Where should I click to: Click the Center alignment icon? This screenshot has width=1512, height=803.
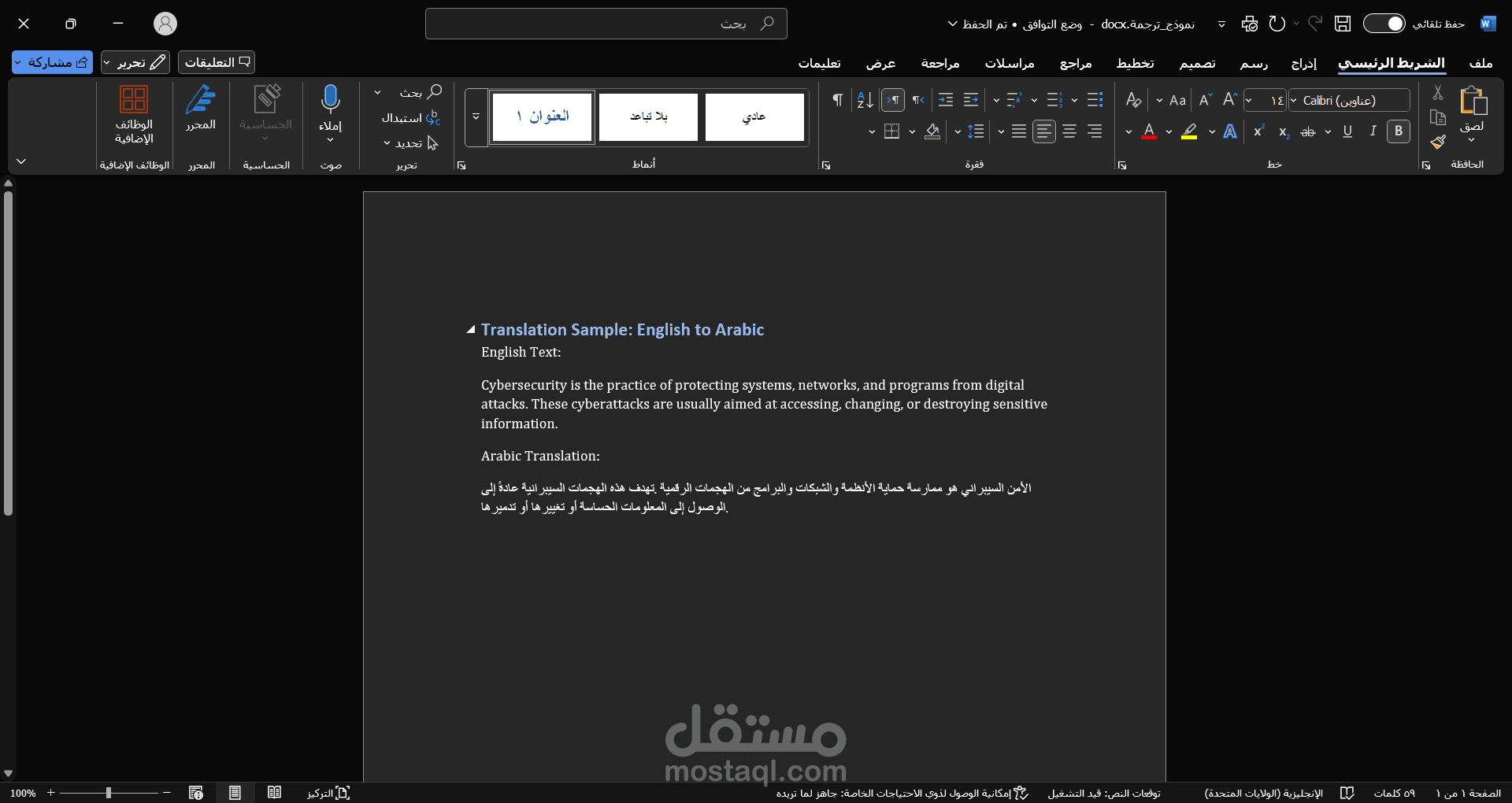(1069, 131)
